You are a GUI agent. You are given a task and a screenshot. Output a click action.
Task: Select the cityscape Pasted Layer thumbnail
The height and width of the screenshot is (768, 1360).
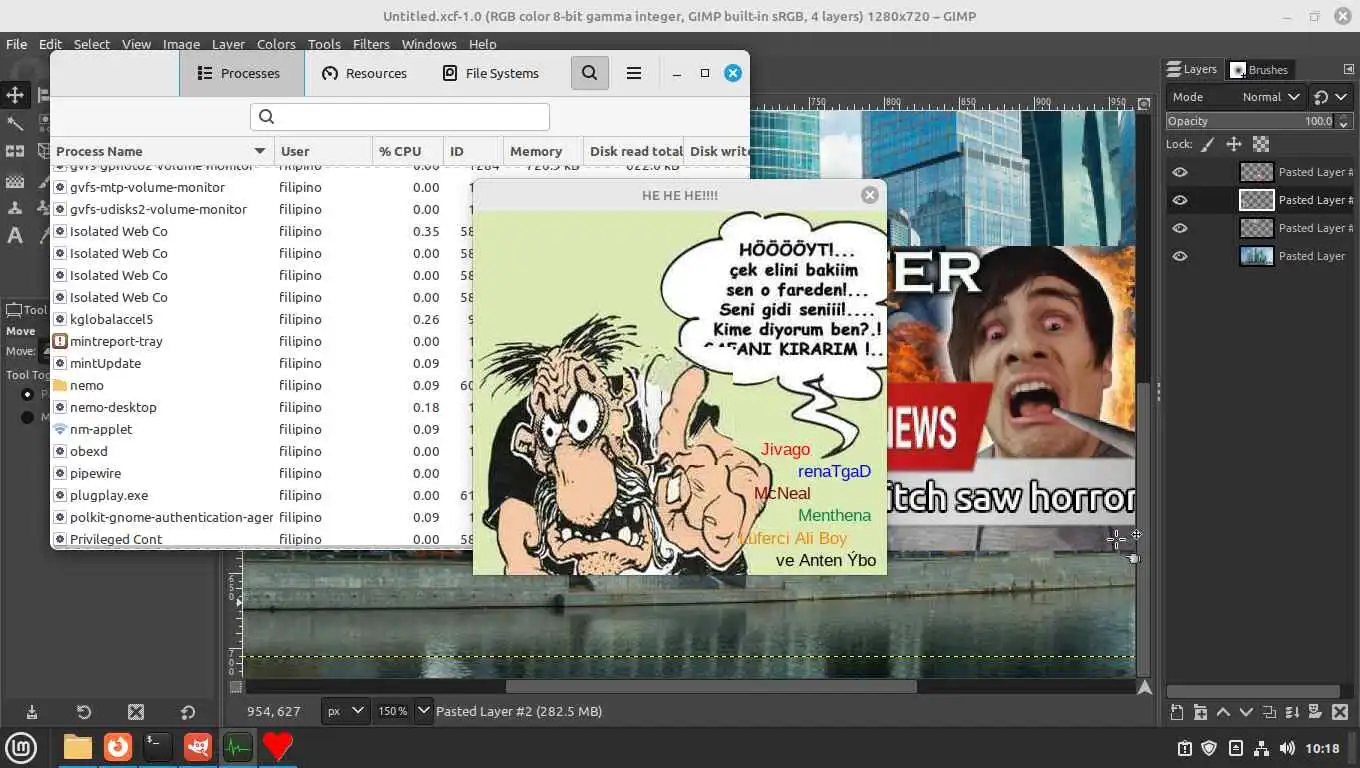(1256, 256)
